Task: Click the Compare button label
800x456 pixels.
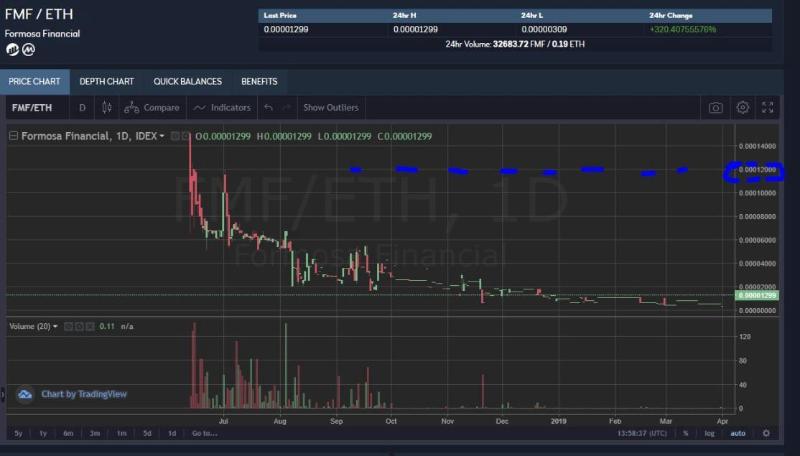Action: [161, 108]
